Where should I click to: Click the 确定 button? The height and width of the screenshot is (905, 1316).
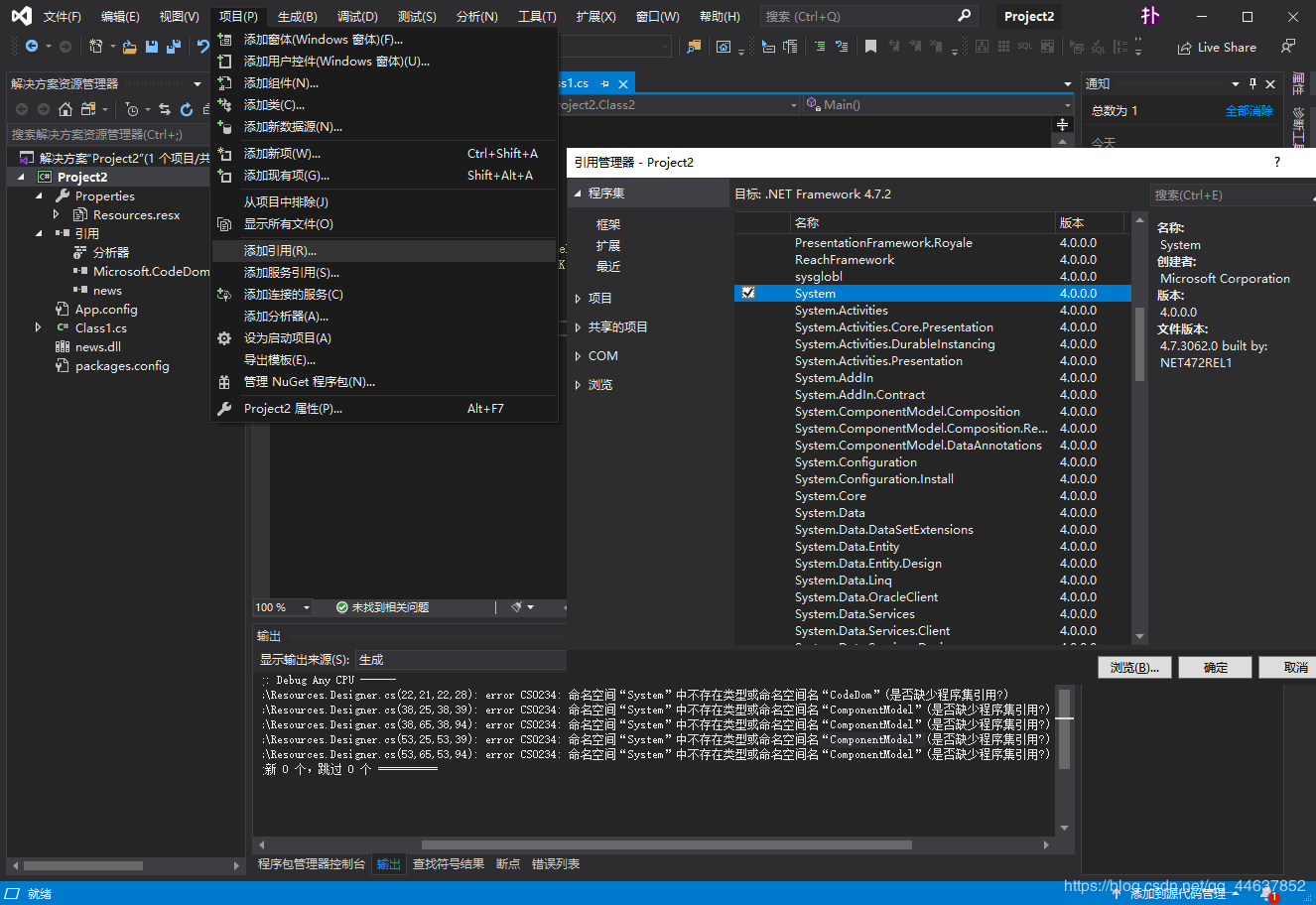click(1216, 668)
